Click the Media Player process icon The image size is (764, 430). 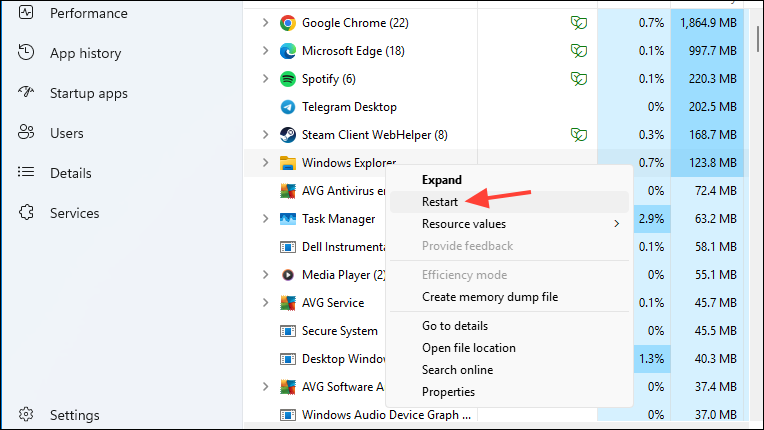point(287,275)
